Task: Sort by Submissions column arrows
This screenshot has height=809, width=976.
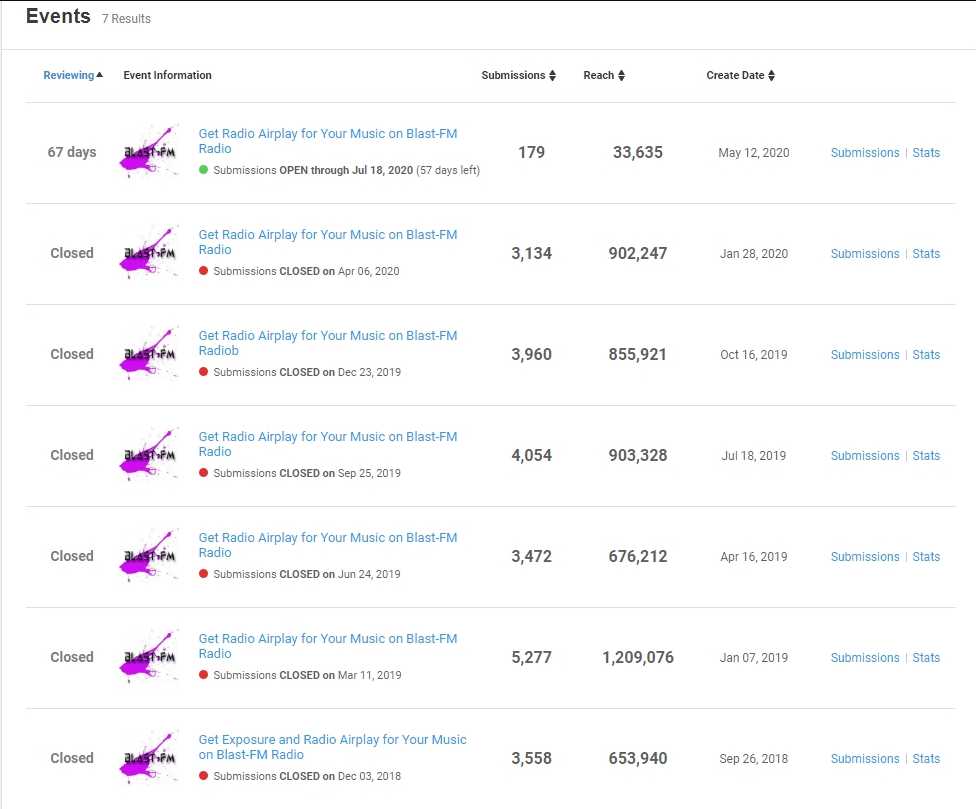Action: (552, 75)
